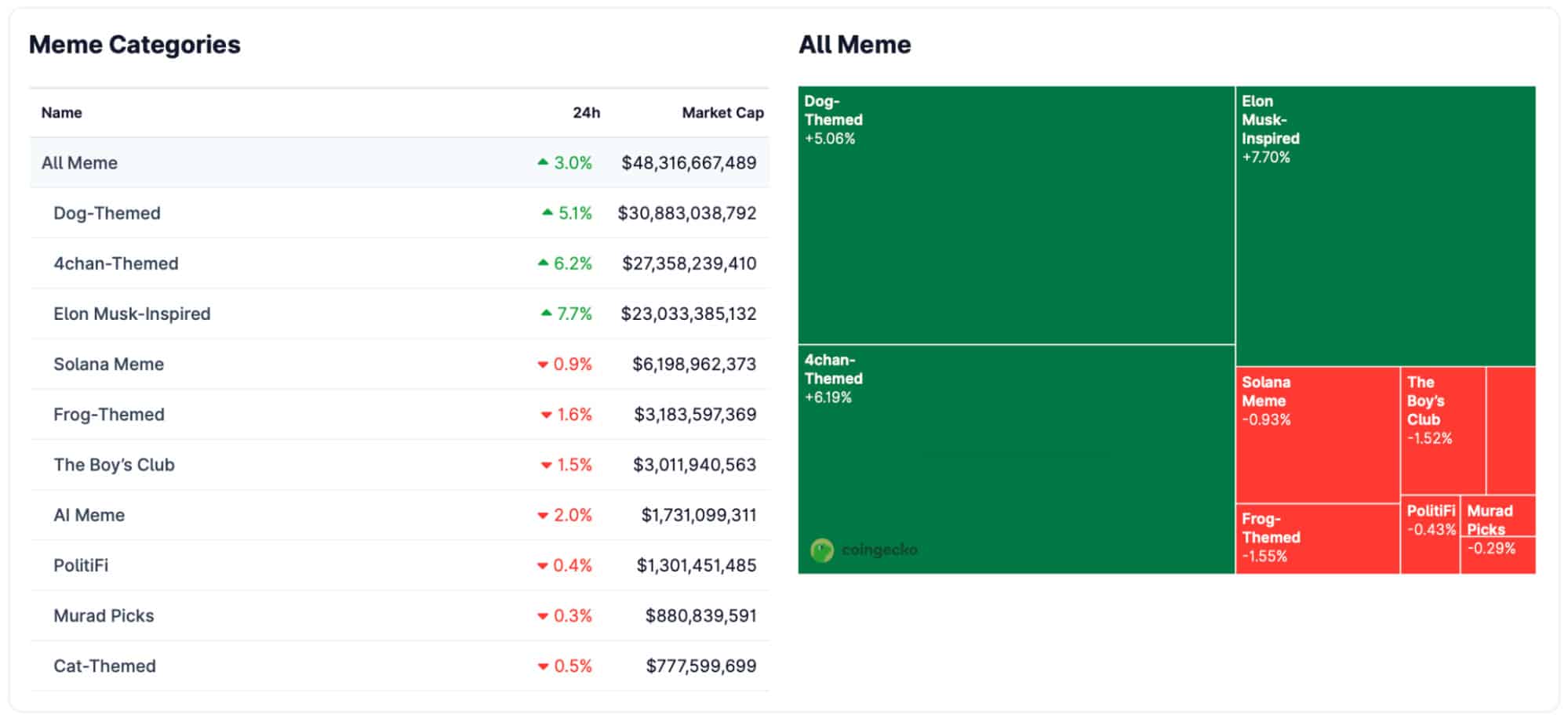Screen dimensions: 1568x722
Task: Choose AI Meme from the list
Action: coord(89,515)
